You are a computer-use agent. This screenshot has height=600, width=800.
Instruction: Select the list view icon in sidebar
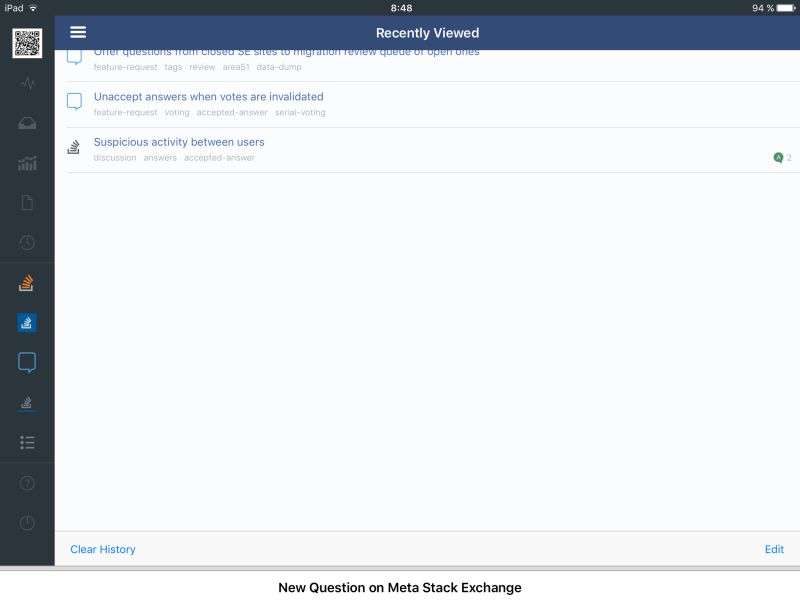coord(27,442)
